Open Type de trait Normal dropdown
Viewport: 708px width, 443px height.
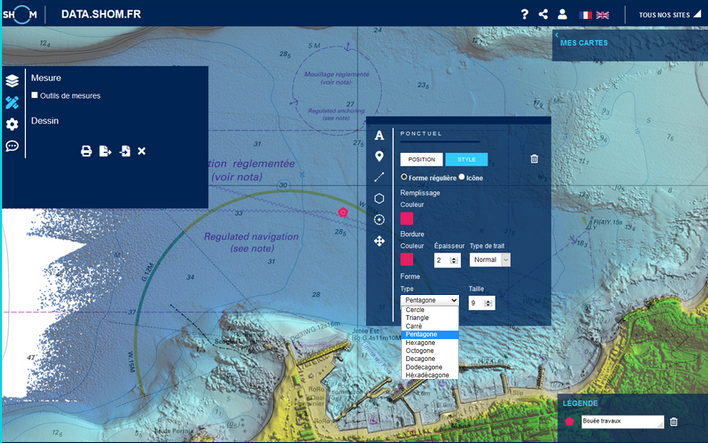(x=490, y=260)
